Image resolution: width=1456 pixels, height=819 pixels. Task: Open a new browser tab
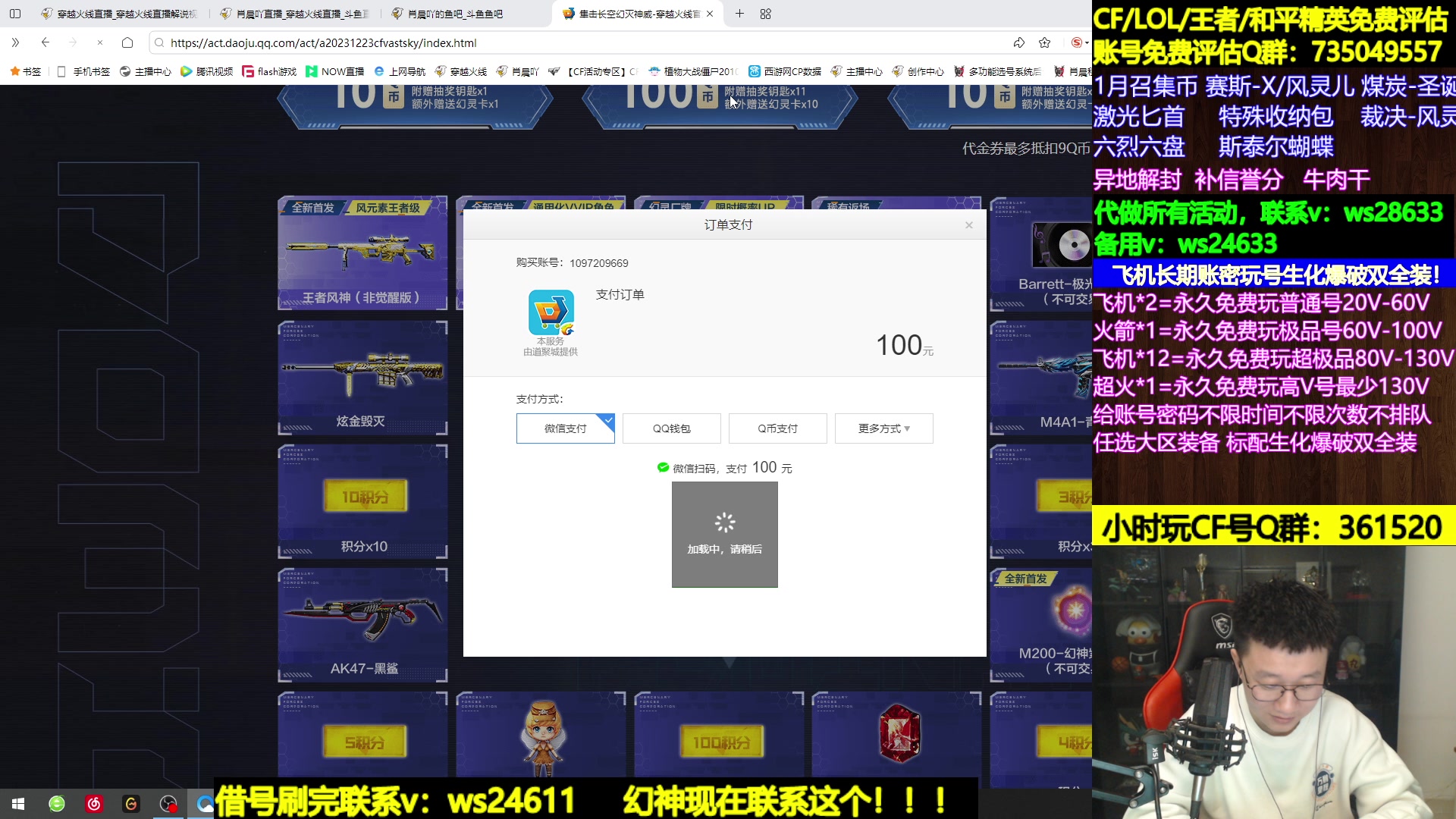coord(739,14)
